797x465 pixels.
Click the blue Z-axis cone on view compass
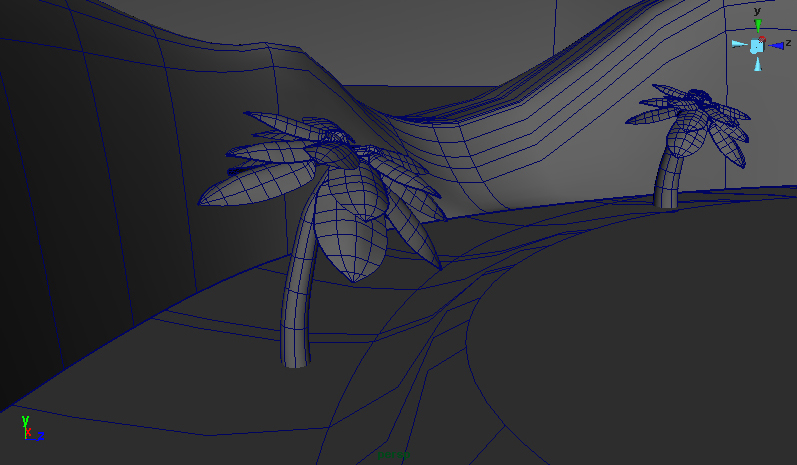point(776,46)
